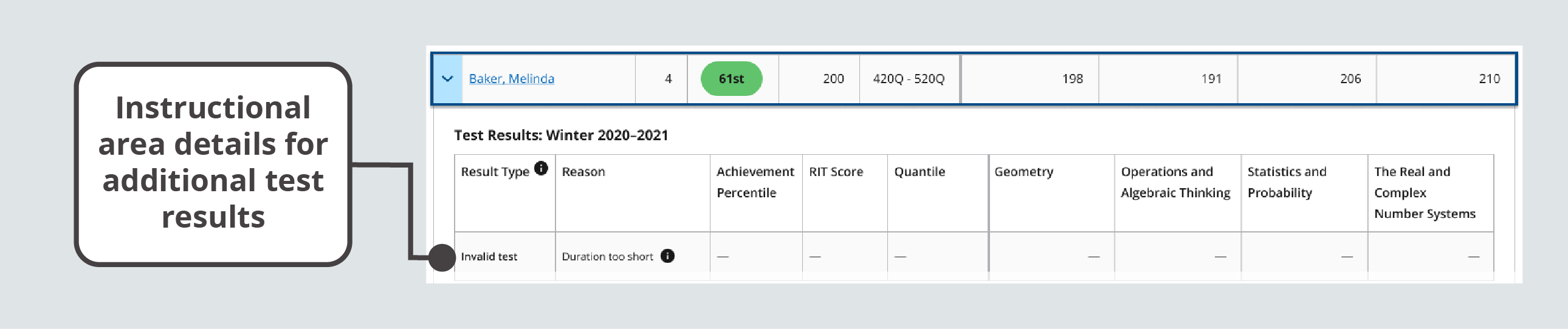Select the Result Type column header

[x=495, y=172]
